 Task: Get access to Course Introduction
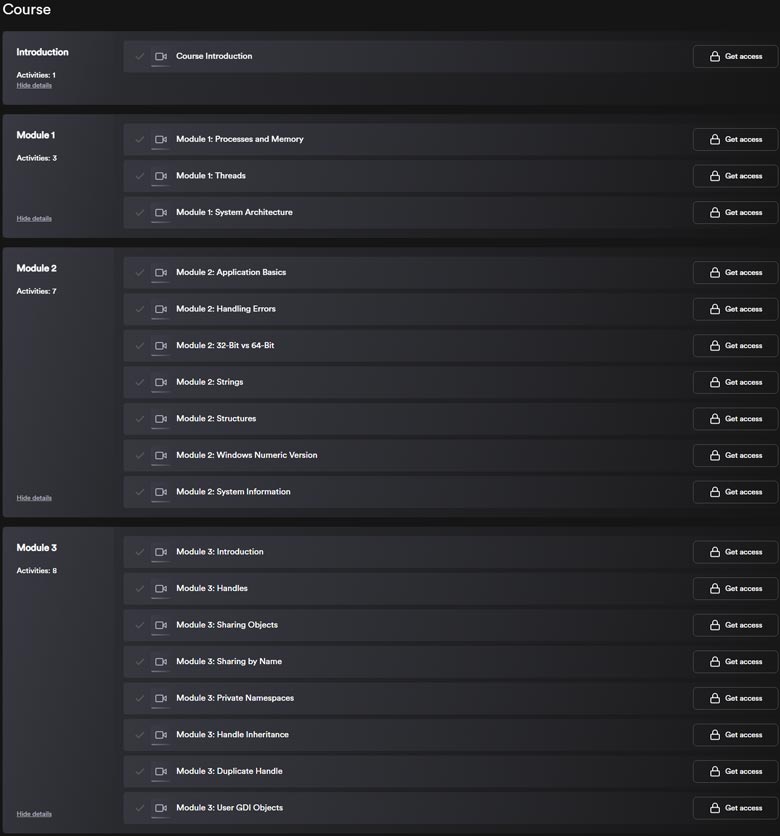(x=736, y=57)
